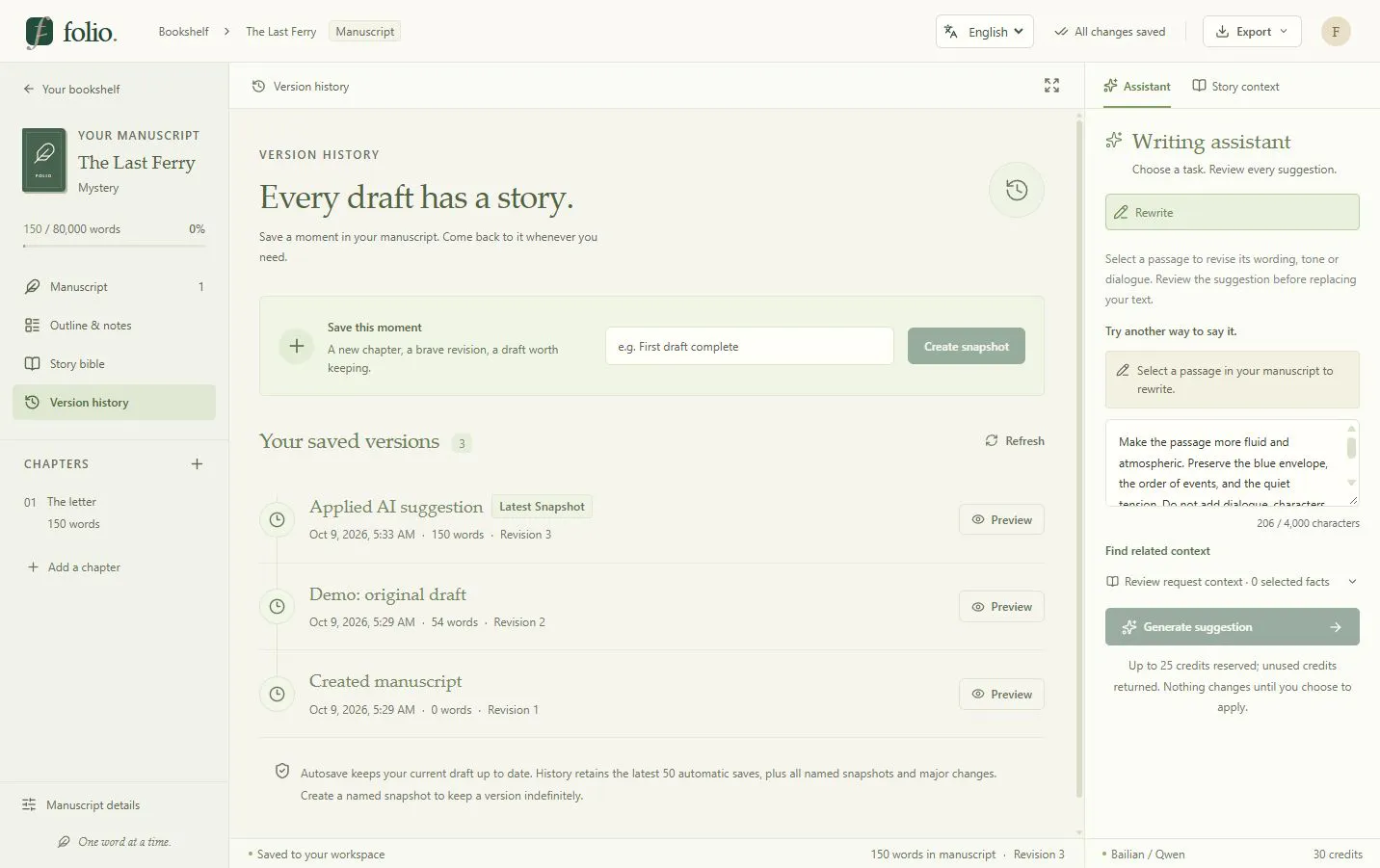Screen dimensions: 1380x868
Task: Open Manuscript details
Action: tap(81, 805)
